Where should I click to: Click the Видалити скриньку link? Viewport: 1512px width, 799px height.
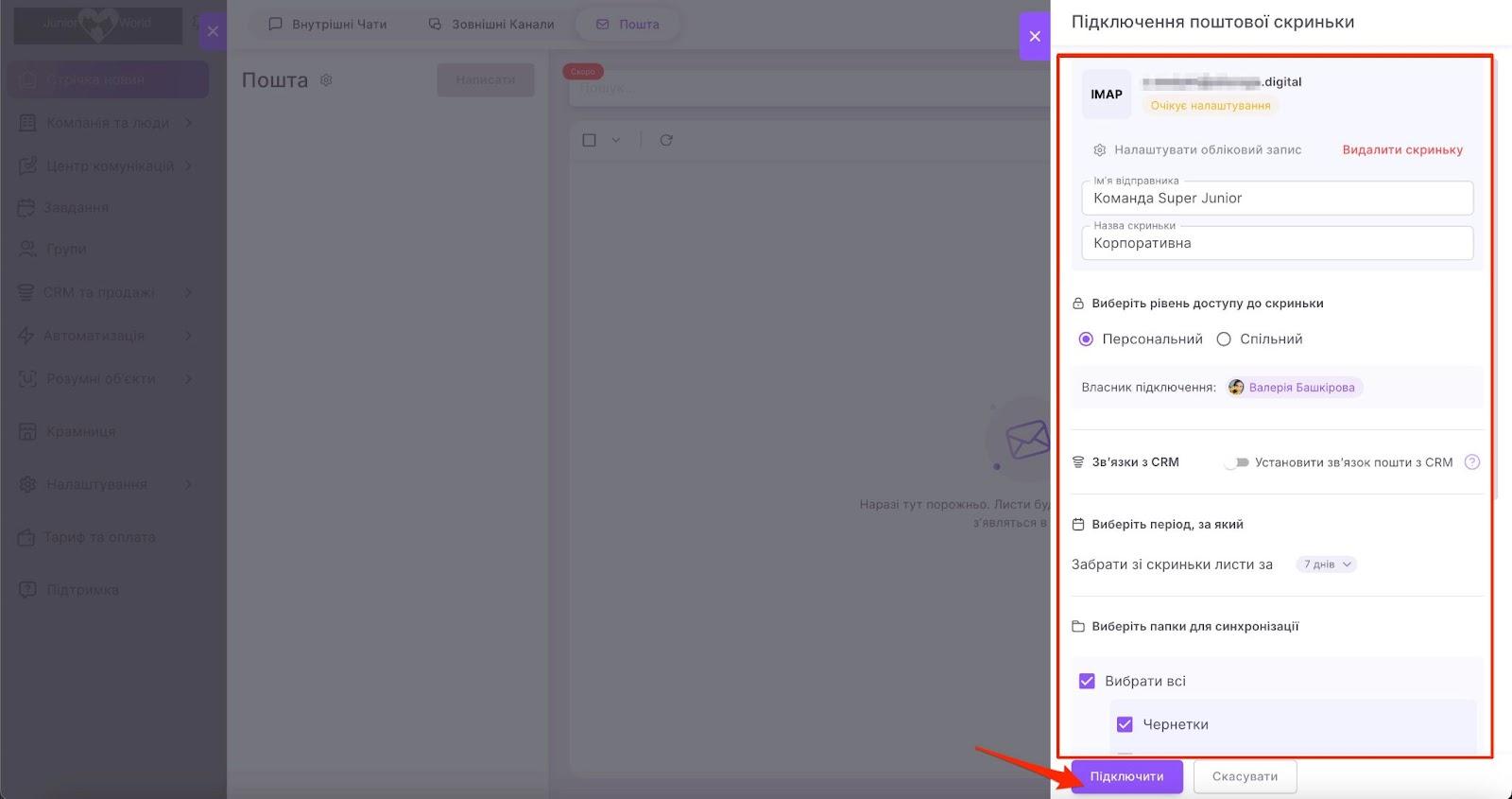(1402, 149)
